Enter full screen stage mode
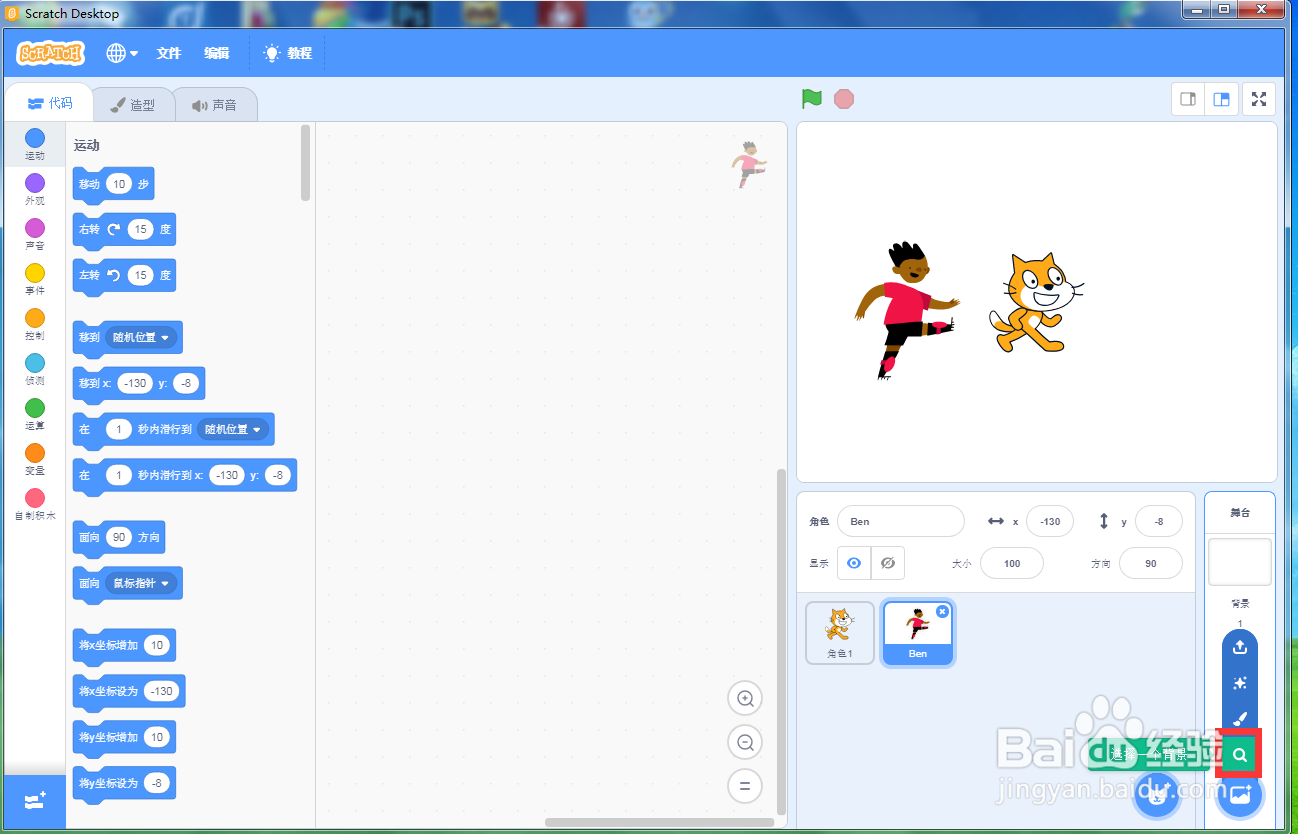 pyautogui.click(x=1260, y=99)
